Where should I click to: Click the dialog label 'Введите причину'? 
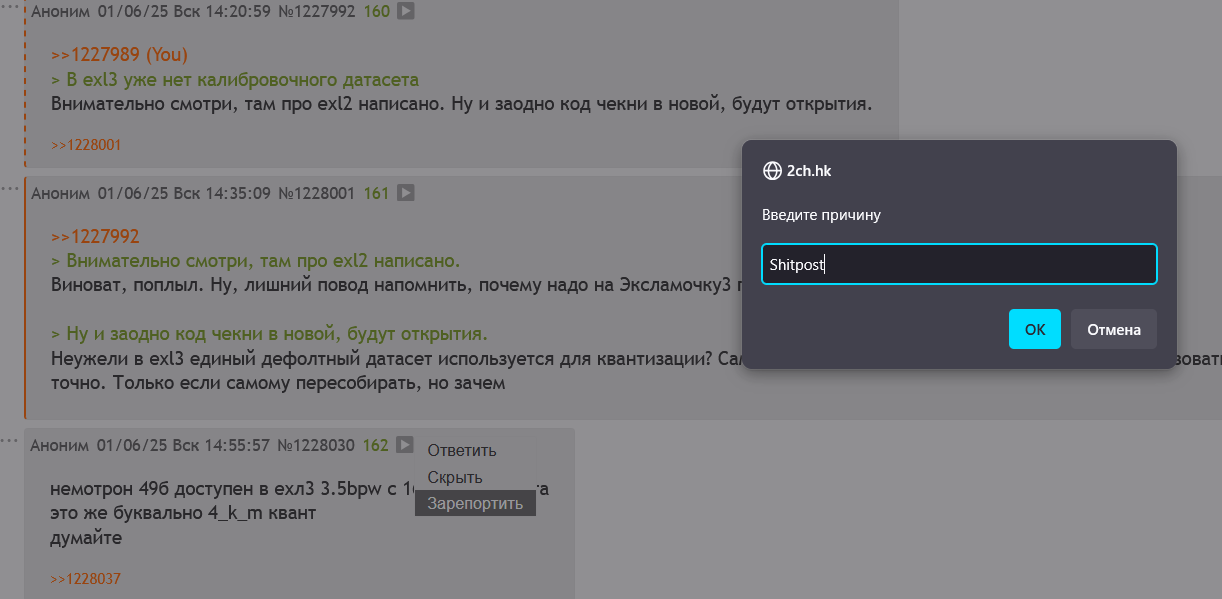[821, 215]
